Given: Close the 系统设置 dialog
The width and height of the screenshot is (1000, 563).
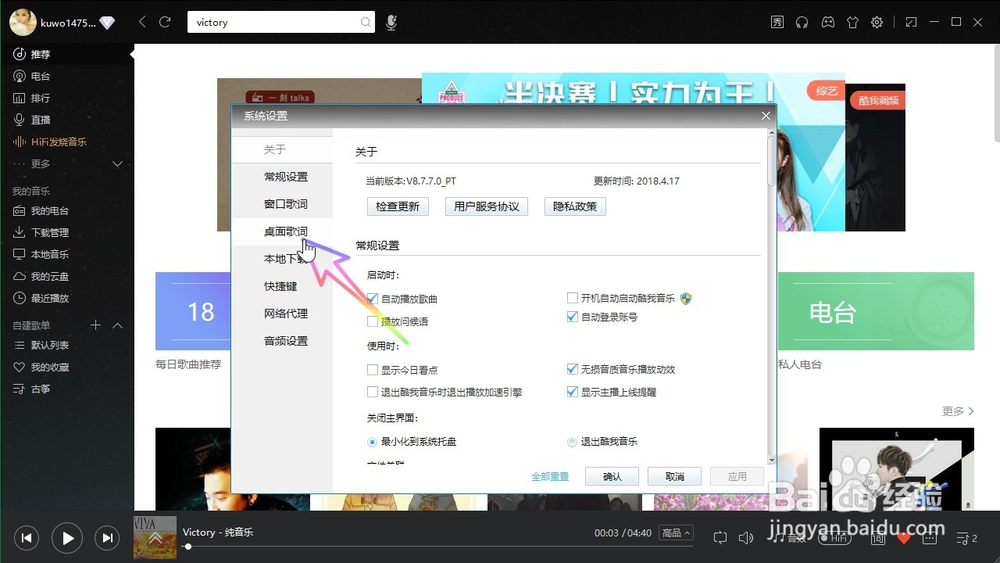Looking at the screenshot, I should [765, 115].
